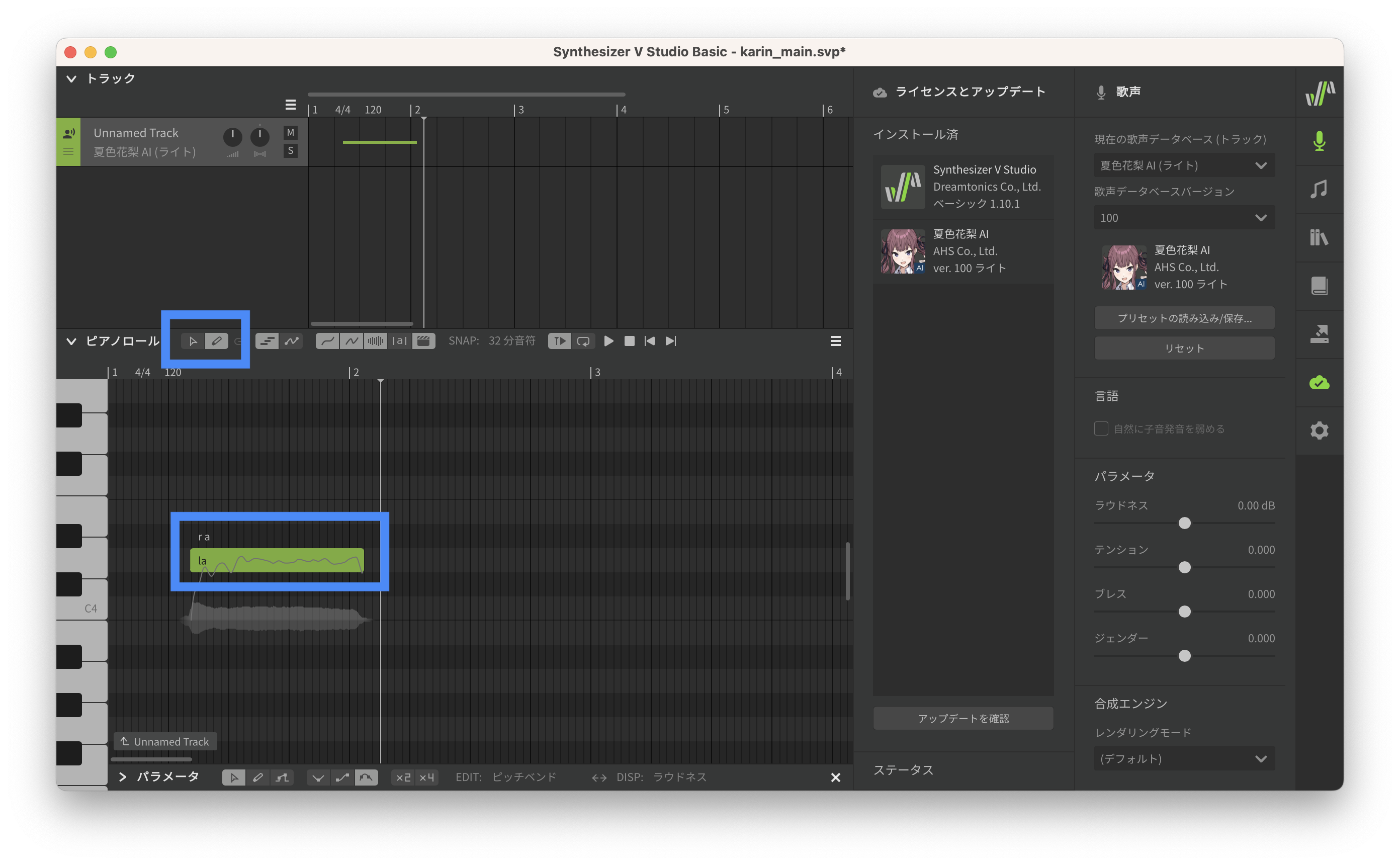Toggle playhead auto-scroll follow button
Screen dimensions: 1400x865
[x=559, y=341]
